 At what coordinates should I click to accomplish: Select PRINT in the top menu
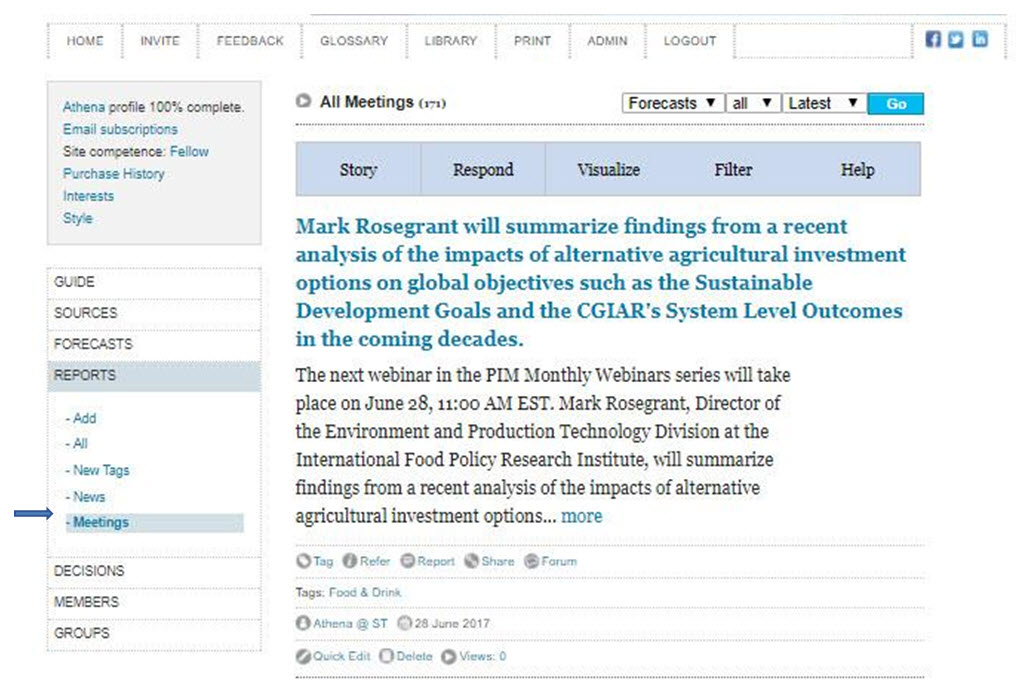532,41
